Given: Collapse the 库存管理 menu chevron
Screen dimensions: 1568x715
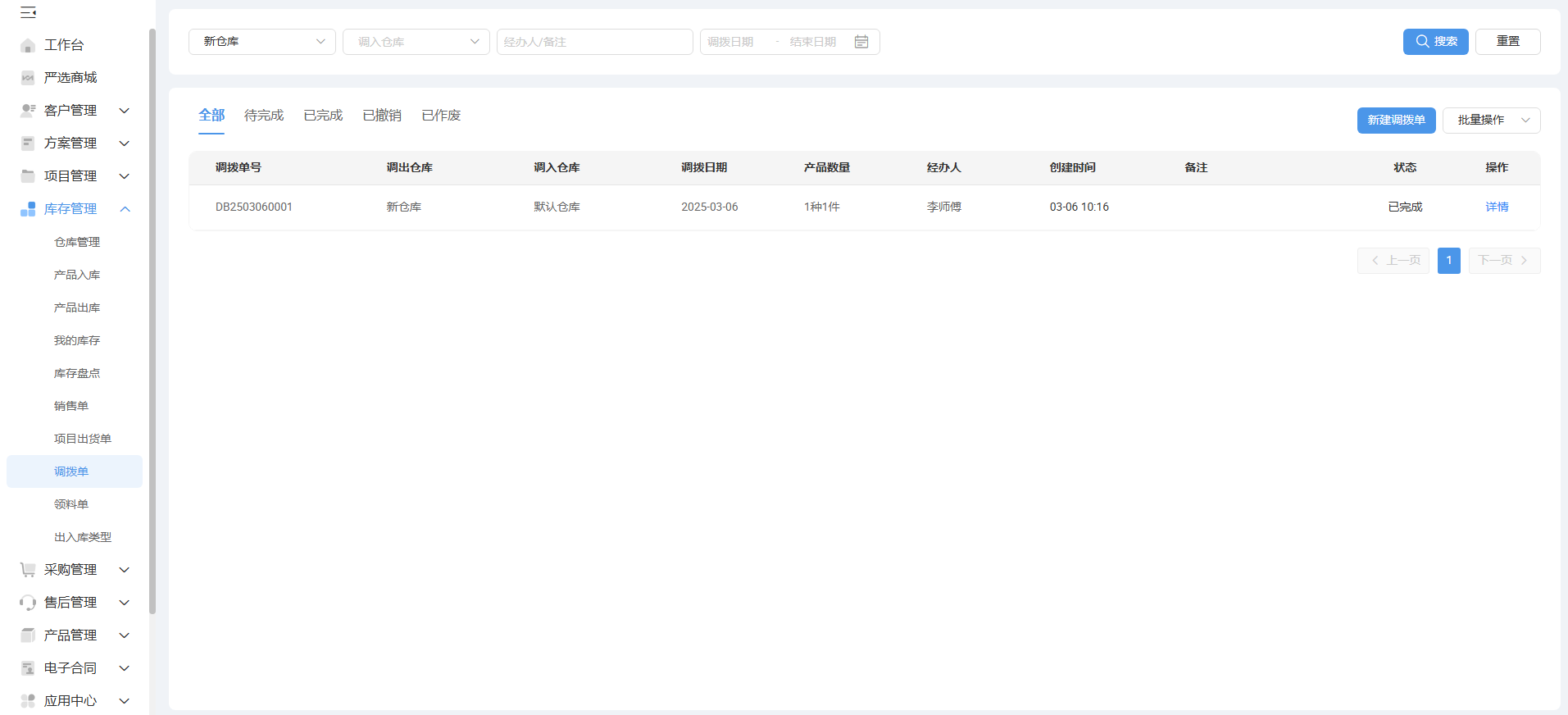Looking at the screenshot, I should coord(125,209).
